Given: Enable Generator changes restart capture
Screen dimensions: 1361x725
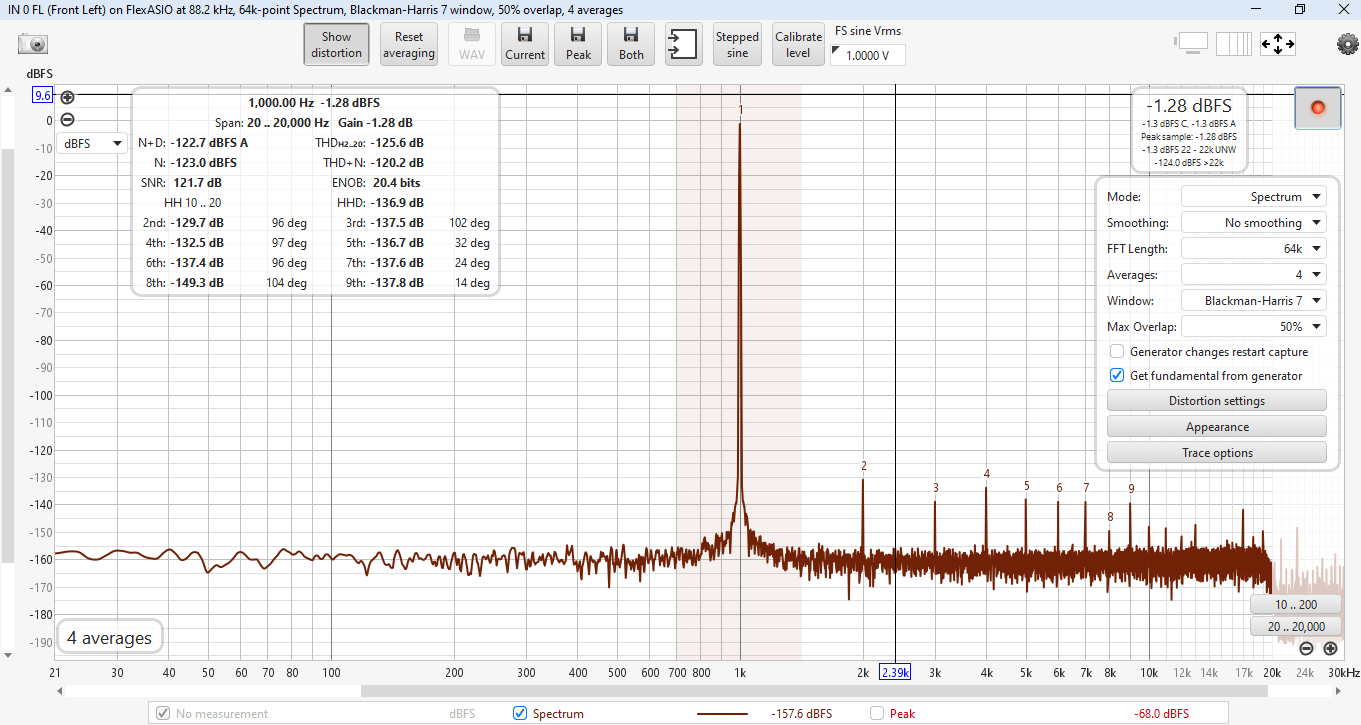Looking at the screenshot, I should [1117, 351].
